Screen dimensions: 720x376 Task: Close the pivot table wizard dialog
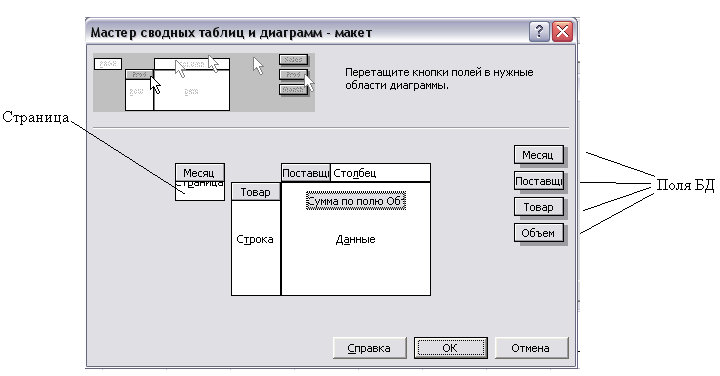click(562, 32)
